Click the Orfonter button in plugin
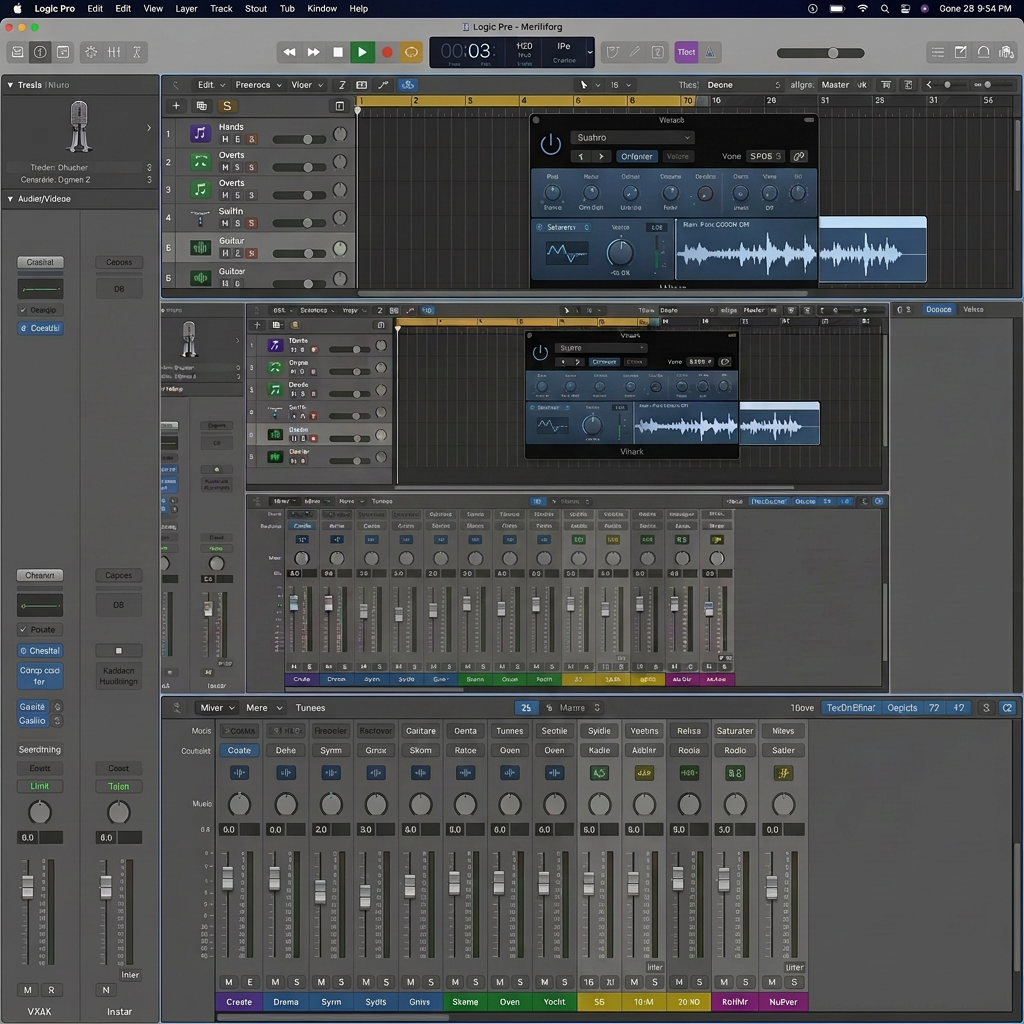The image size is (1024, 1024). pyautogui.click(x=636, y=156)
